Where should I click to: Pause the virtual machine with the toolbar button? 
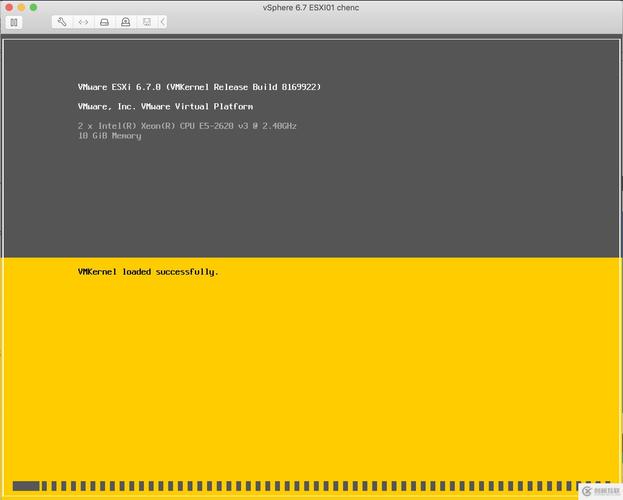click(x=14, y=21)
